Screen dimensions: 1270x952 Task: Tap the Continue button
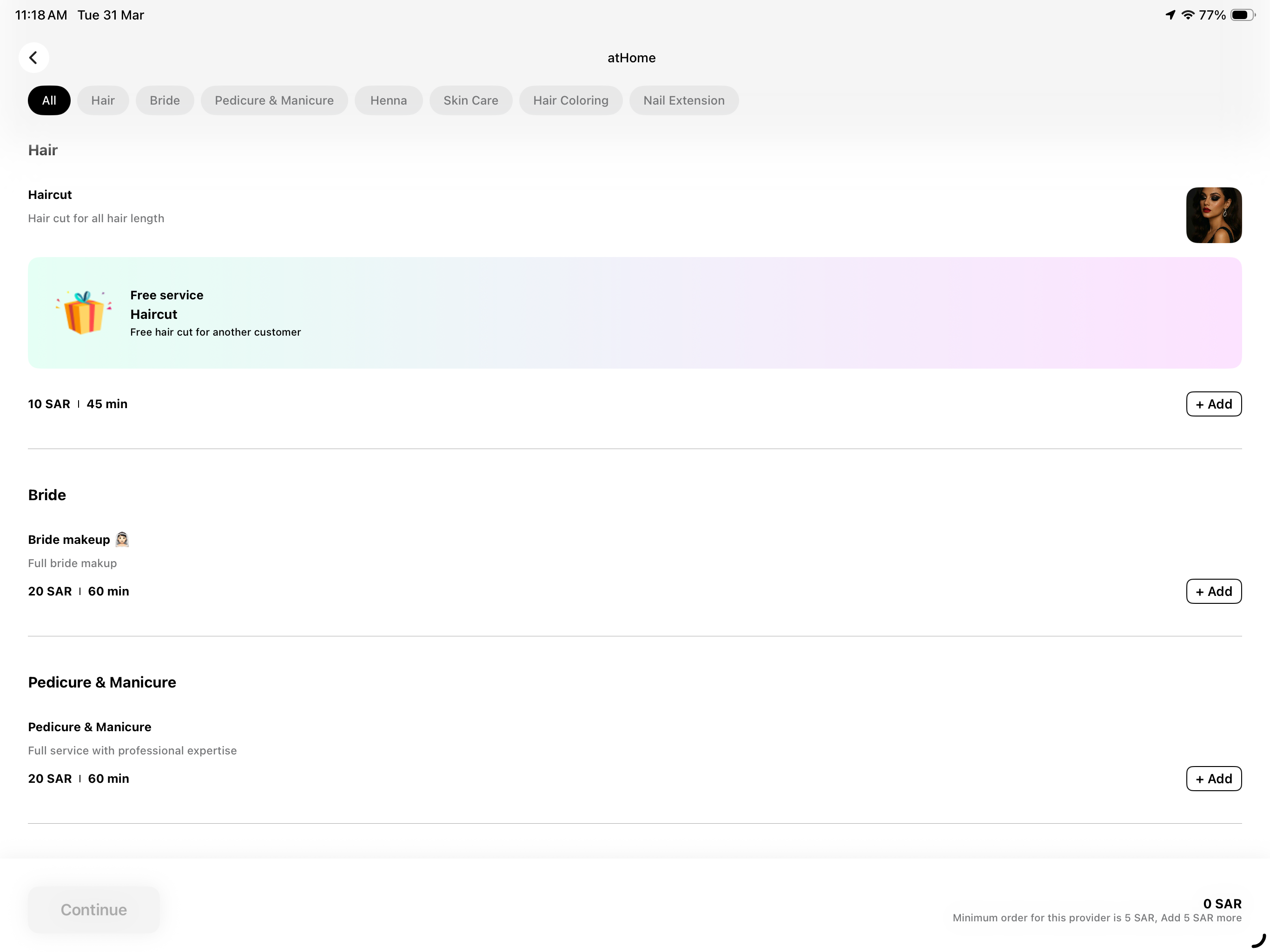pyautogui.click(x=93, y=910)
